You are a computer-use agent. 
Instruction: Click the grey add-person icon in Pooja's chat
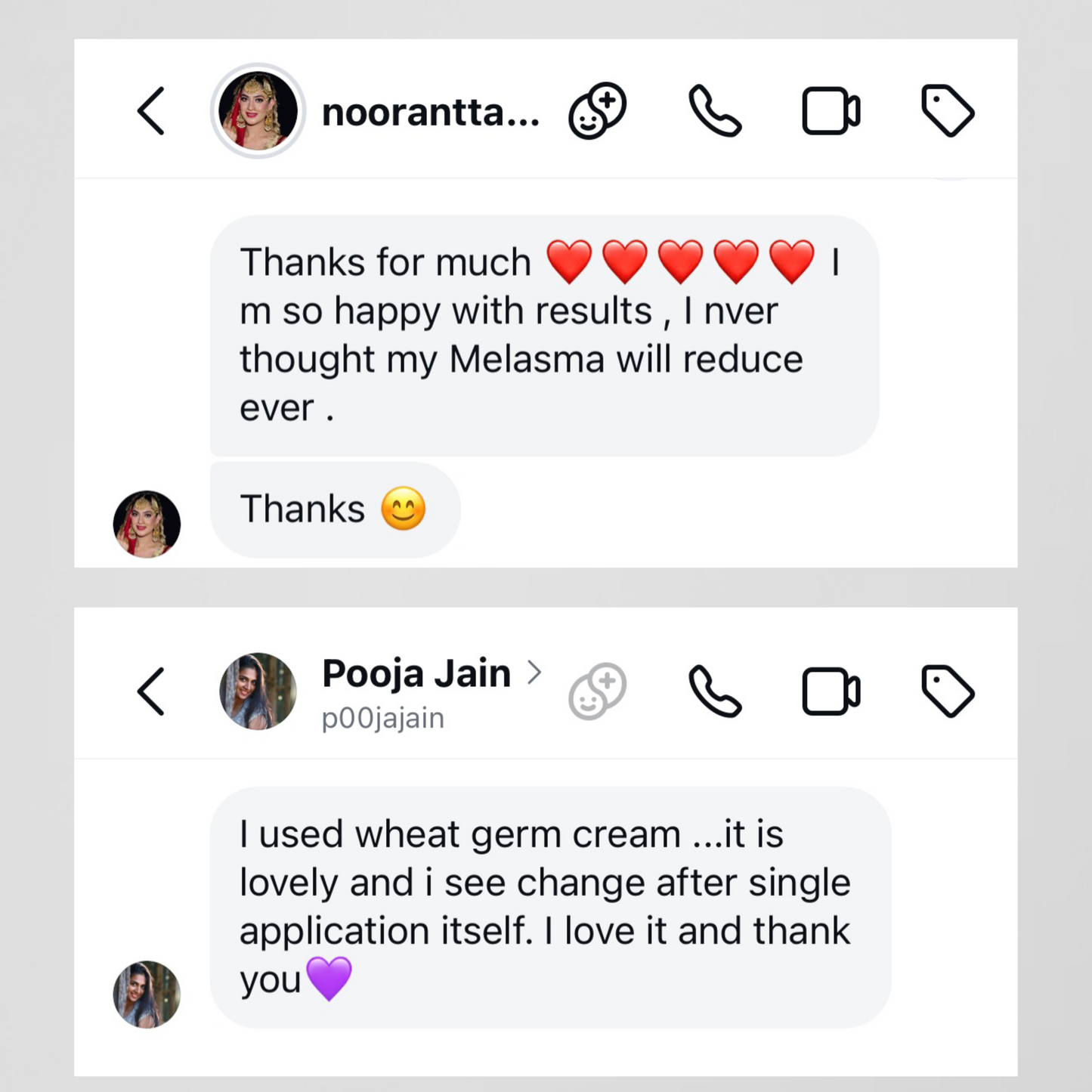pyautogui.click(x=597, y=691)
